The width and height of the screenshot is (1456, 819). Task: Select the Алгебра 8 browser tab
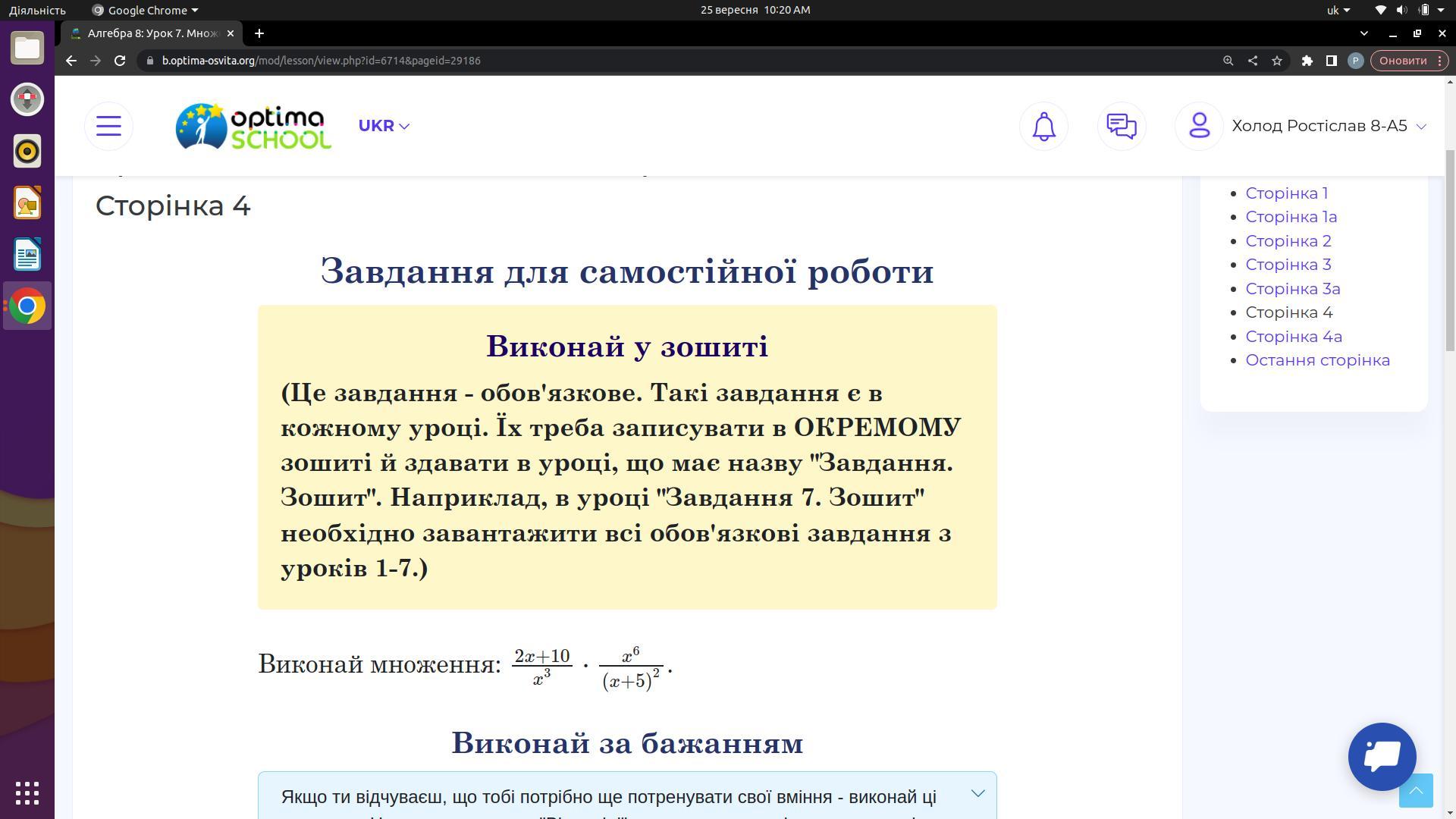pos(152,33)
